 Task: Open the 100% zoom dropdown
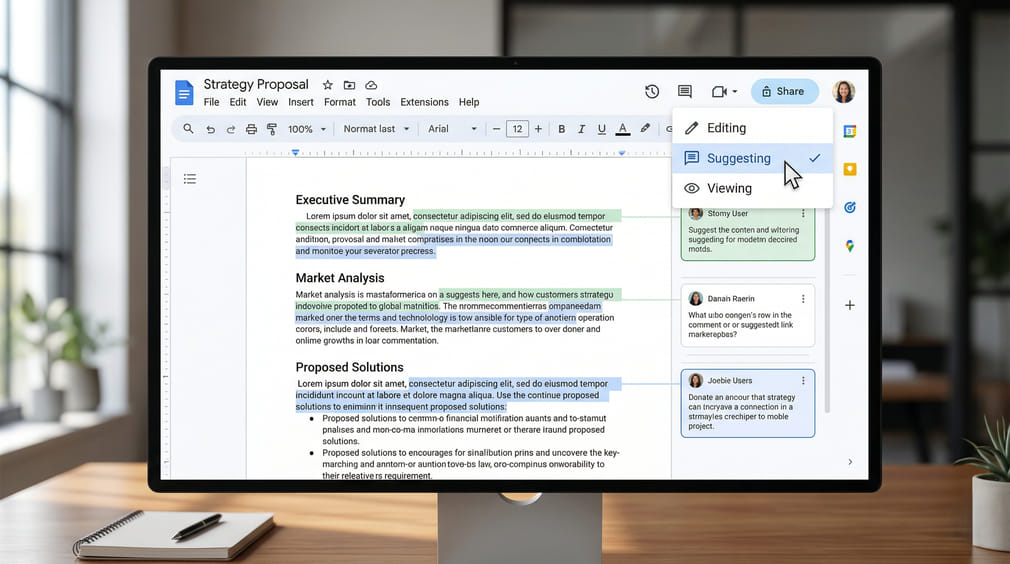click(x=307, y=129)
